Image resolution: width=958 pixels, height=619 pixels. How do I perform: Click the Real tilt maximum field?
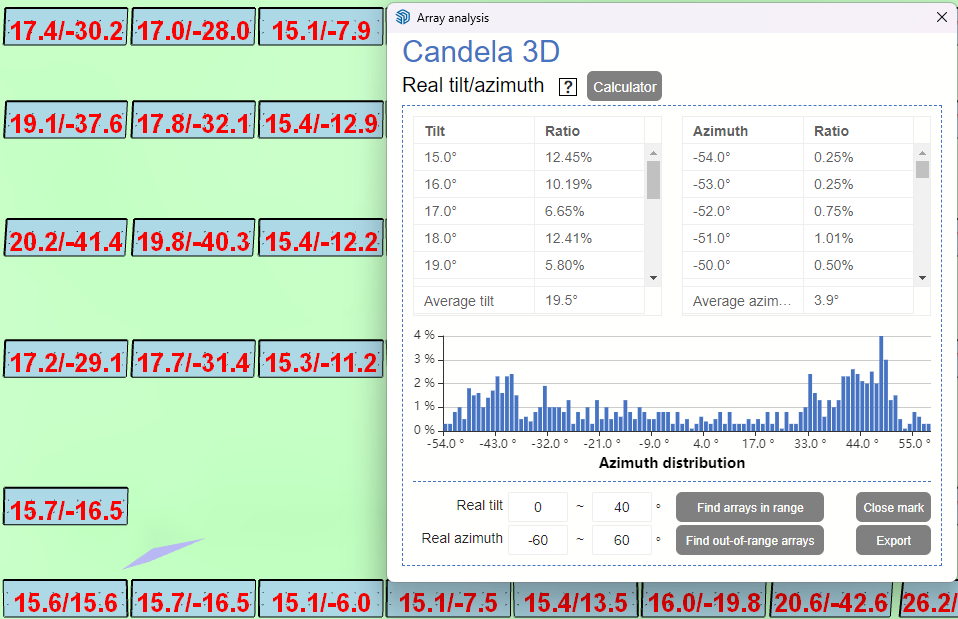pyautogui.click(x=622, y=507)
